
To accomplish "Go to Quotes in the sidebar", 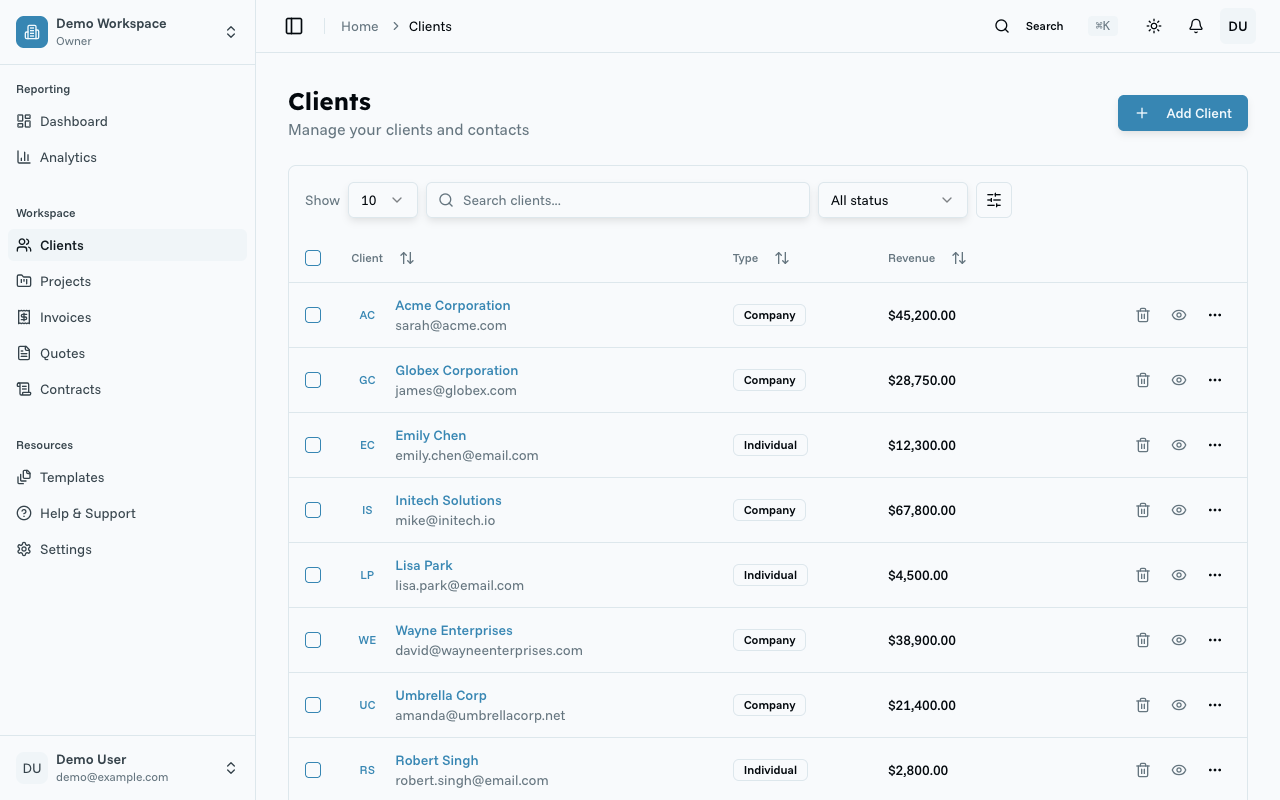I will click(x=127, y=353).
